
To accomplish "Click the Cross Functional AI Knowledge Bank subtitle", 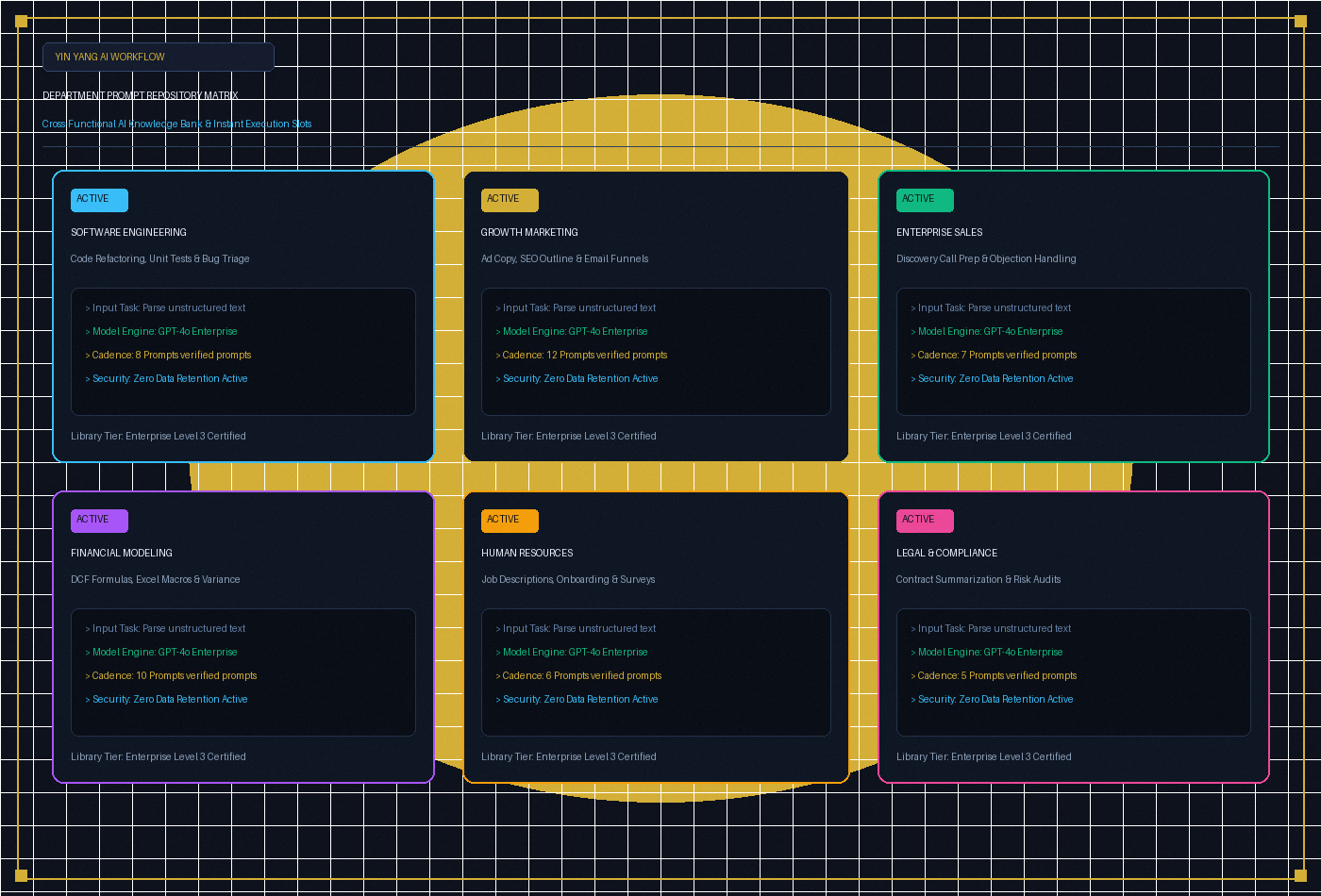I will (x=177, y=124).
